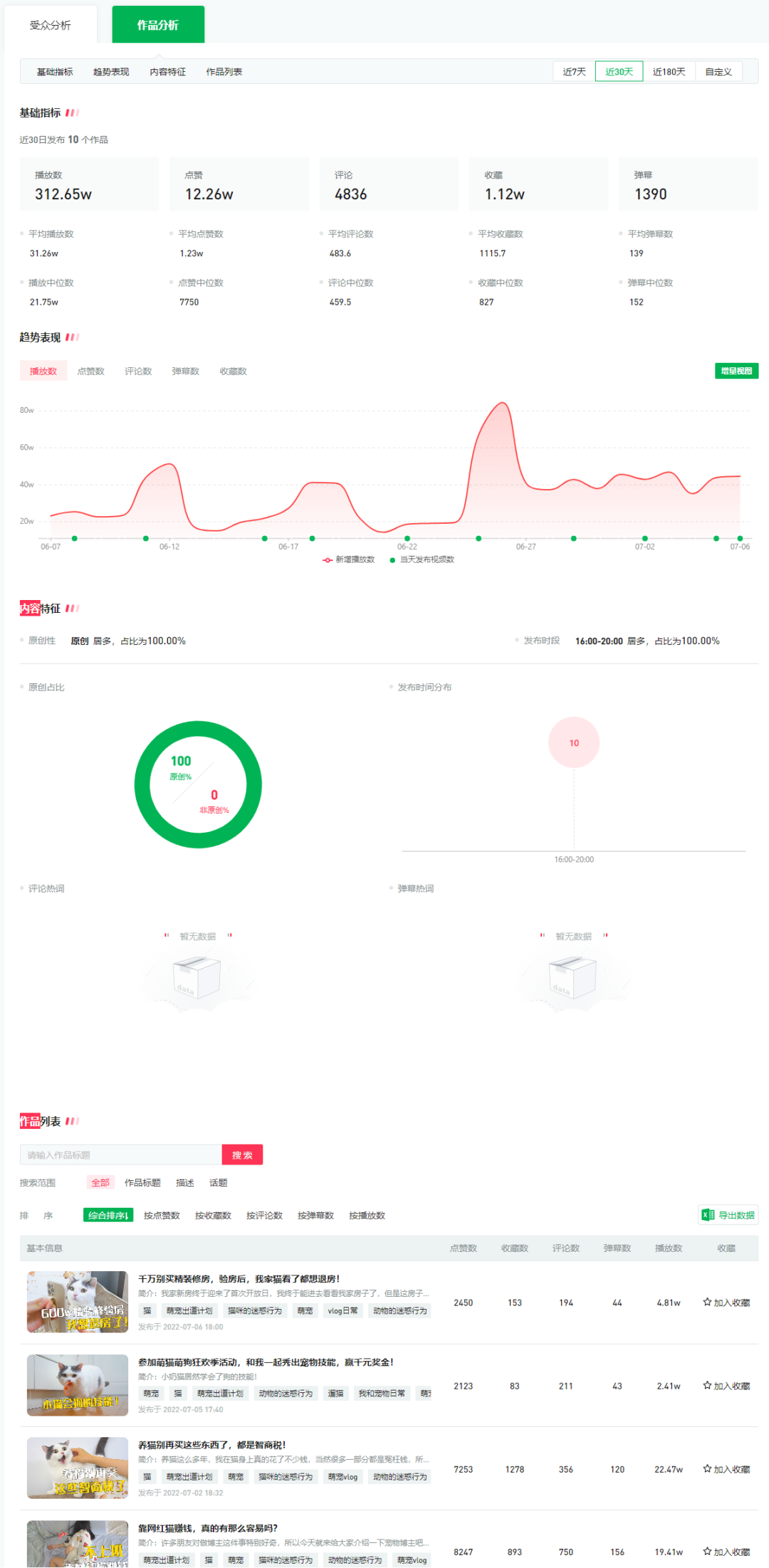Sort the works list with 按点赞数
This screenshot has height=1568, width=769.
coord(162,1215)
